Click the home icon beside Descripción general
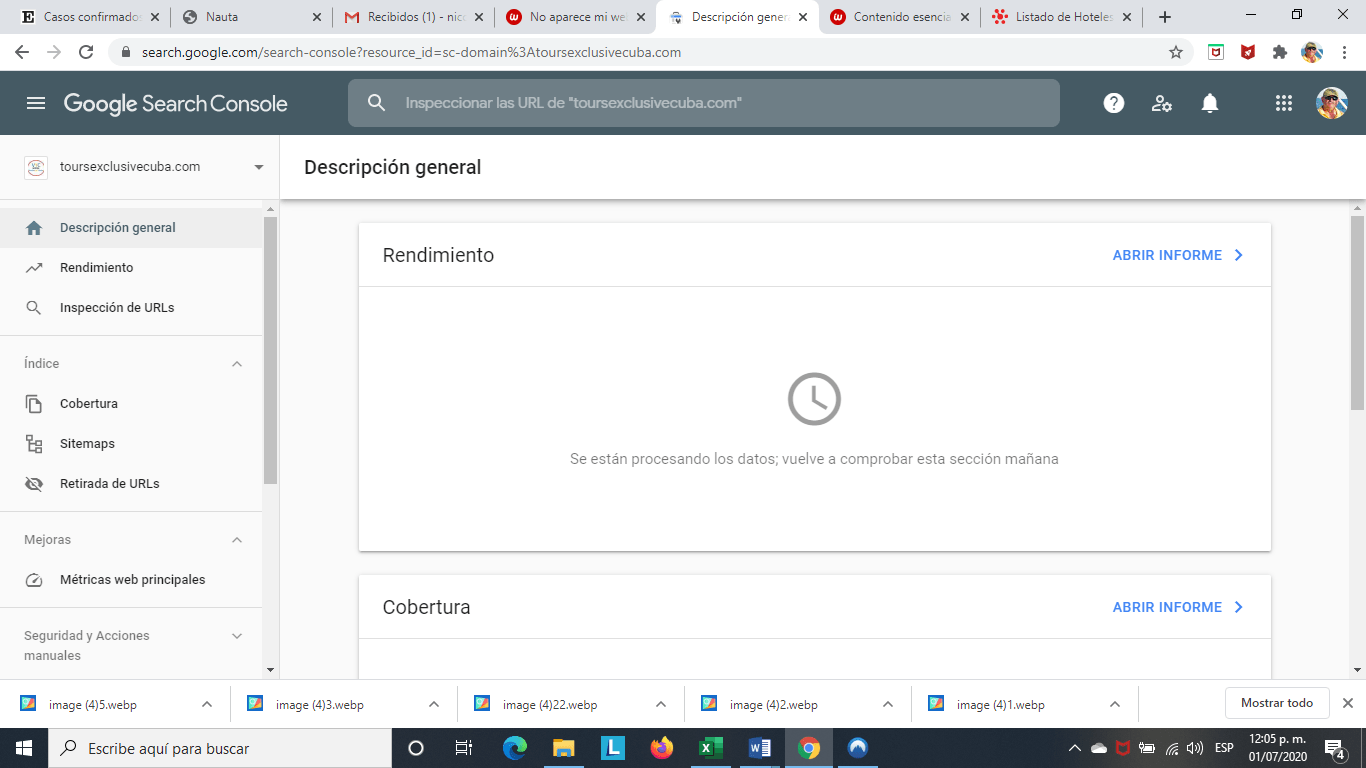Screen dimensions: 1366x768 click(34, 228)
